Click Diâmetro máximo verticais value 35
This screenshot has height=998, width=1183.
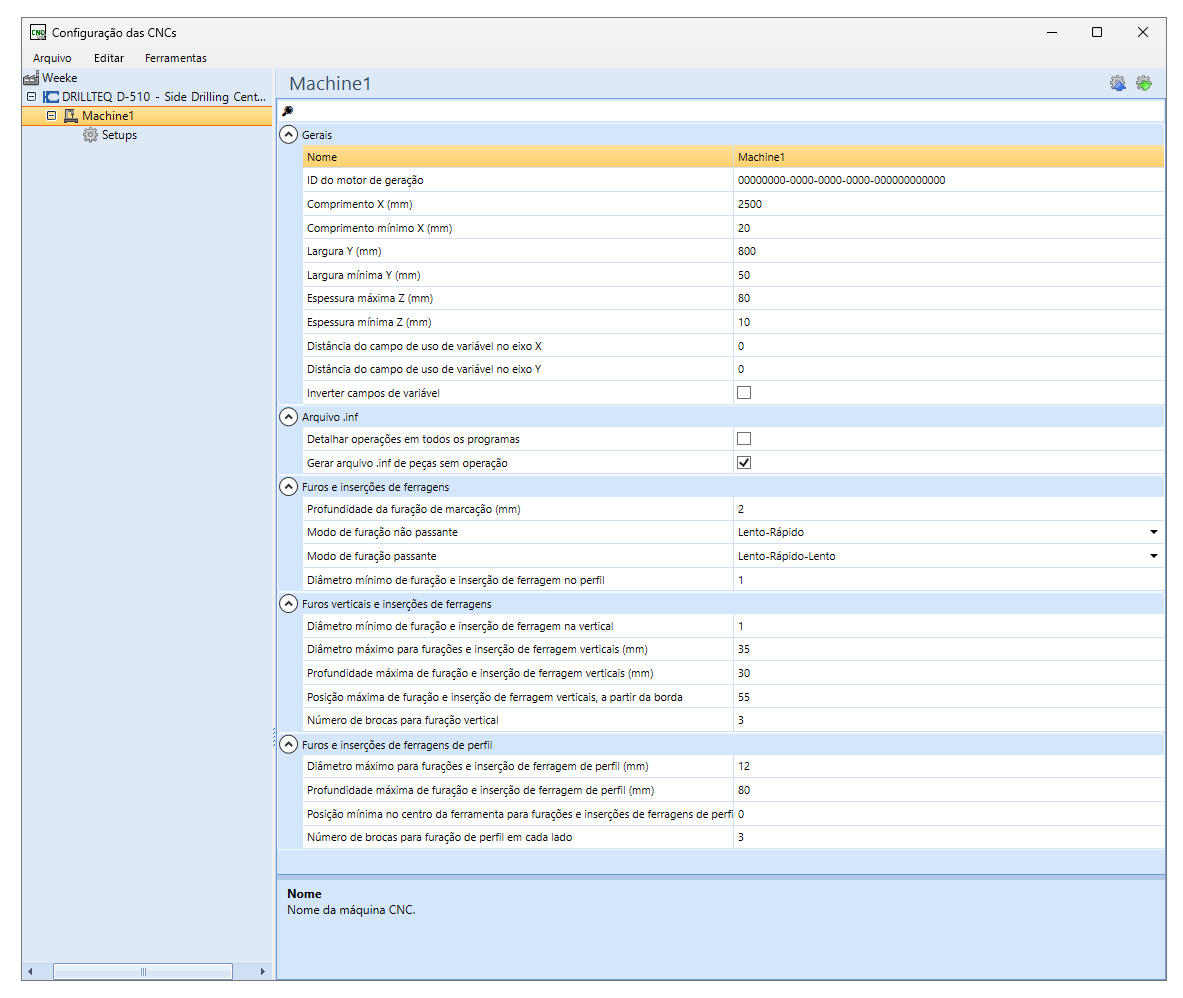pos(948,649)
